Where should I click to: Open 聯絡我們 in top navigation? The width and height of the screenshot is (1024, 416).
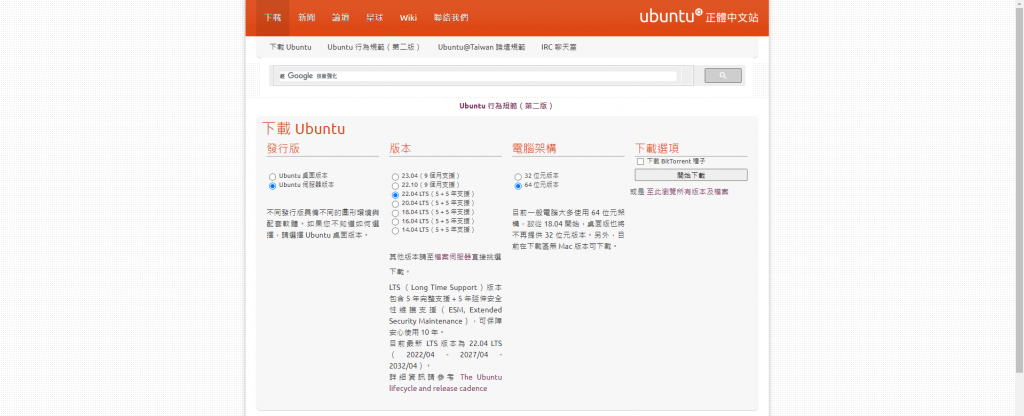point(451,18)
